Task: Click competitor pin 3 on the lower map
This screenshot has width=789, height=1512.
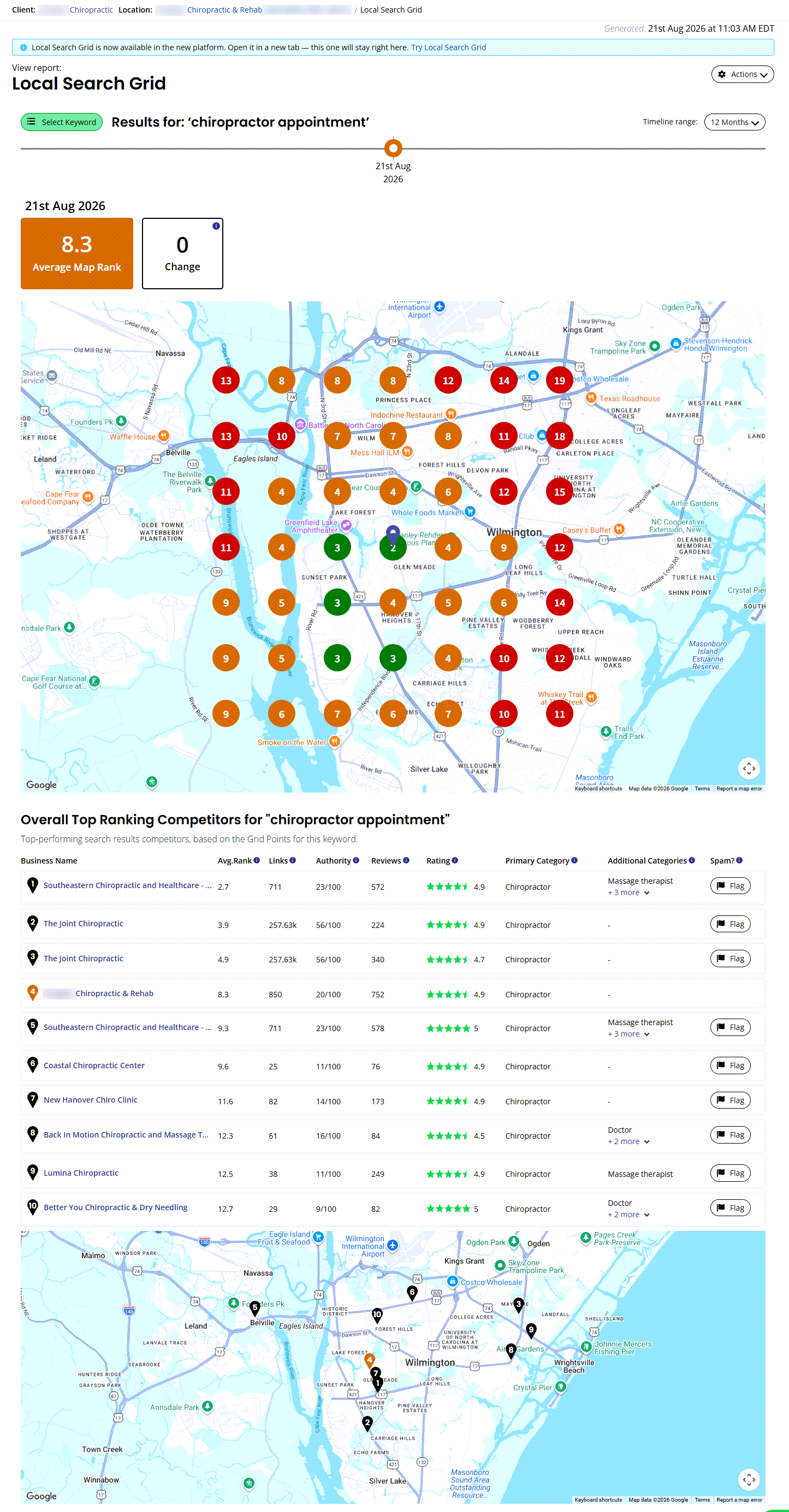Action: [x=518, y=1305]
